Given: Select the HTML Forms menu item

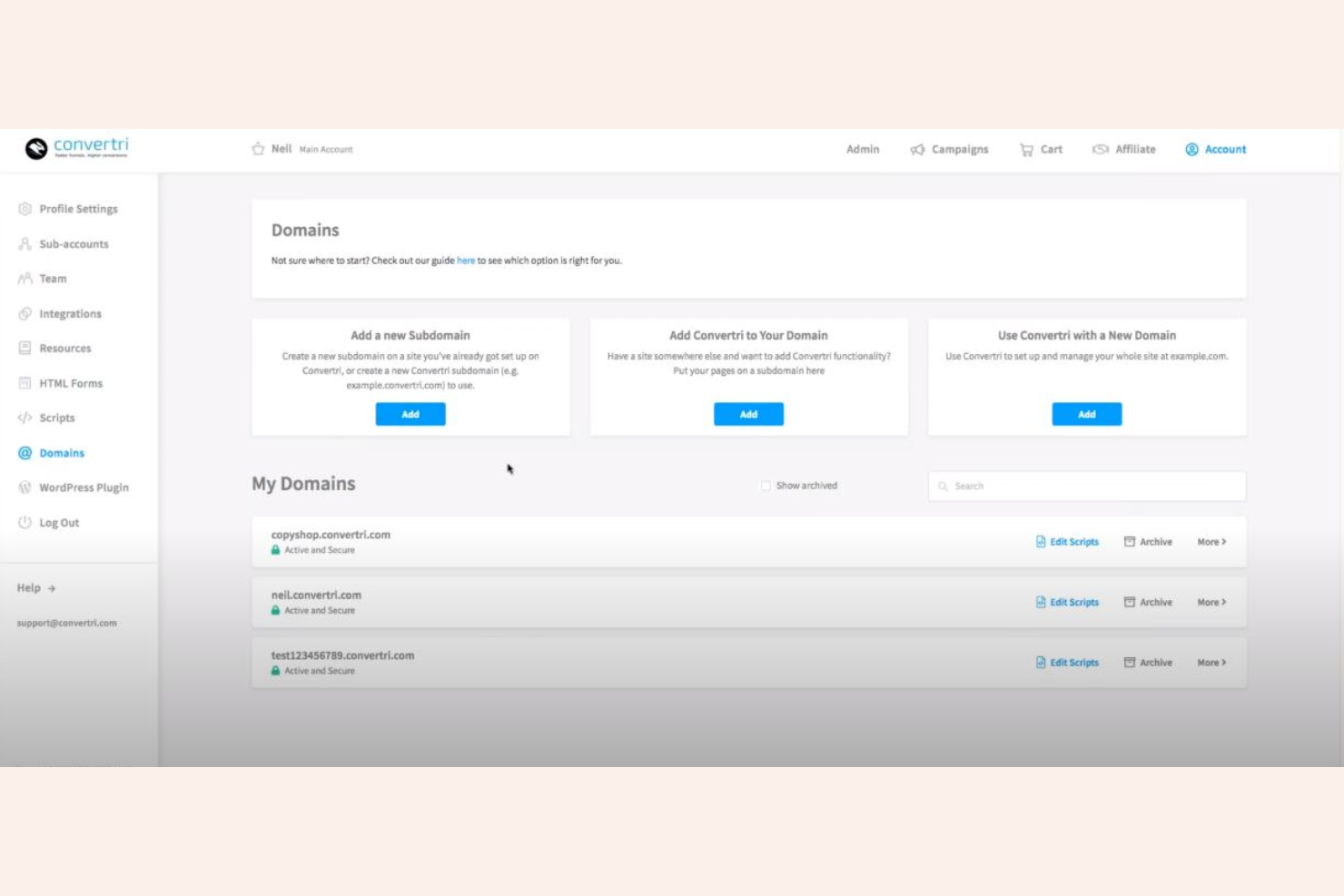Looking at the screenshot, I should 71,383.
